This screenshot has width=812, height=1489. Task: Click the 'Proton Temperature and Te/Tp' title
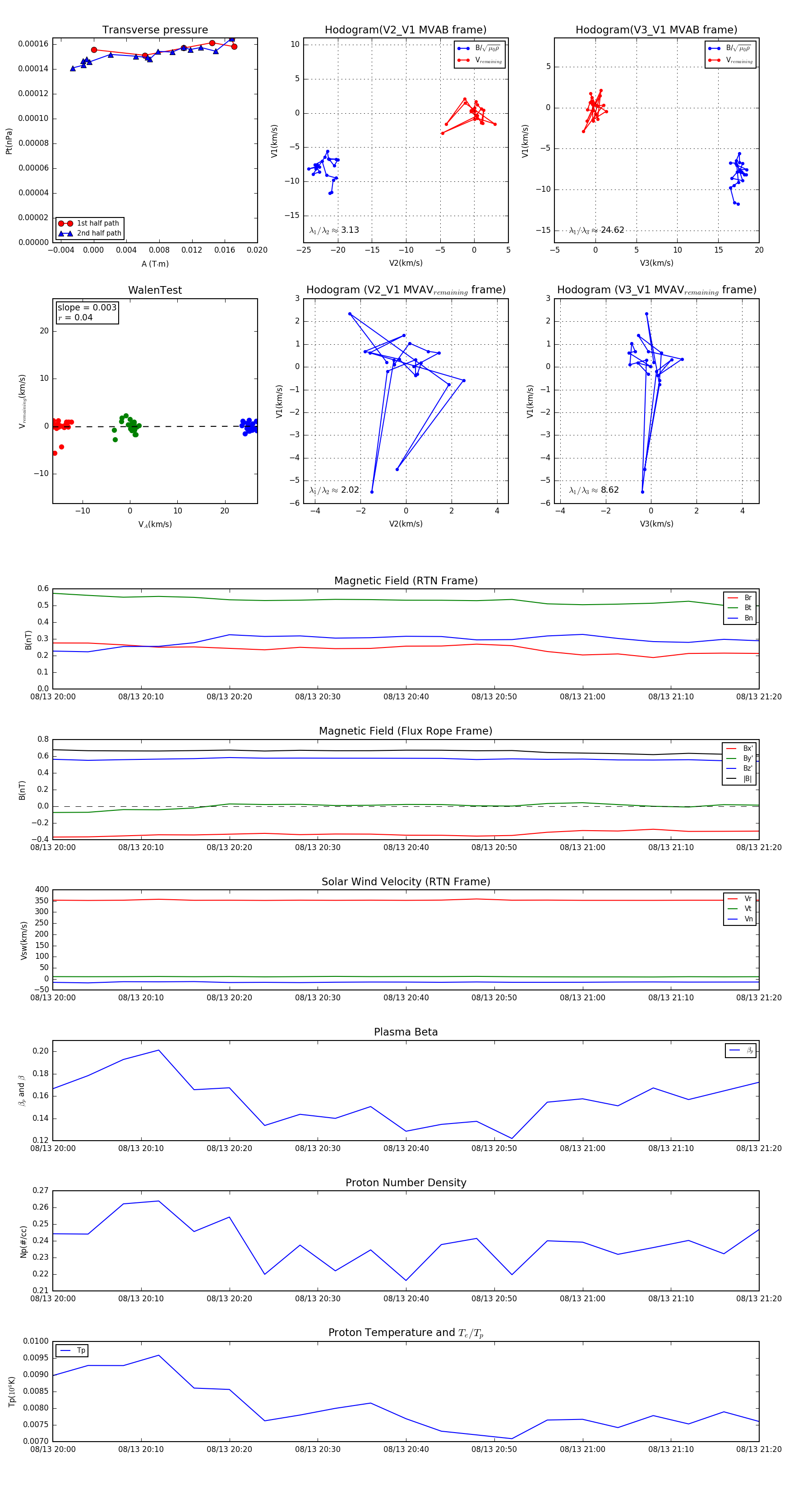point(406,1333)
